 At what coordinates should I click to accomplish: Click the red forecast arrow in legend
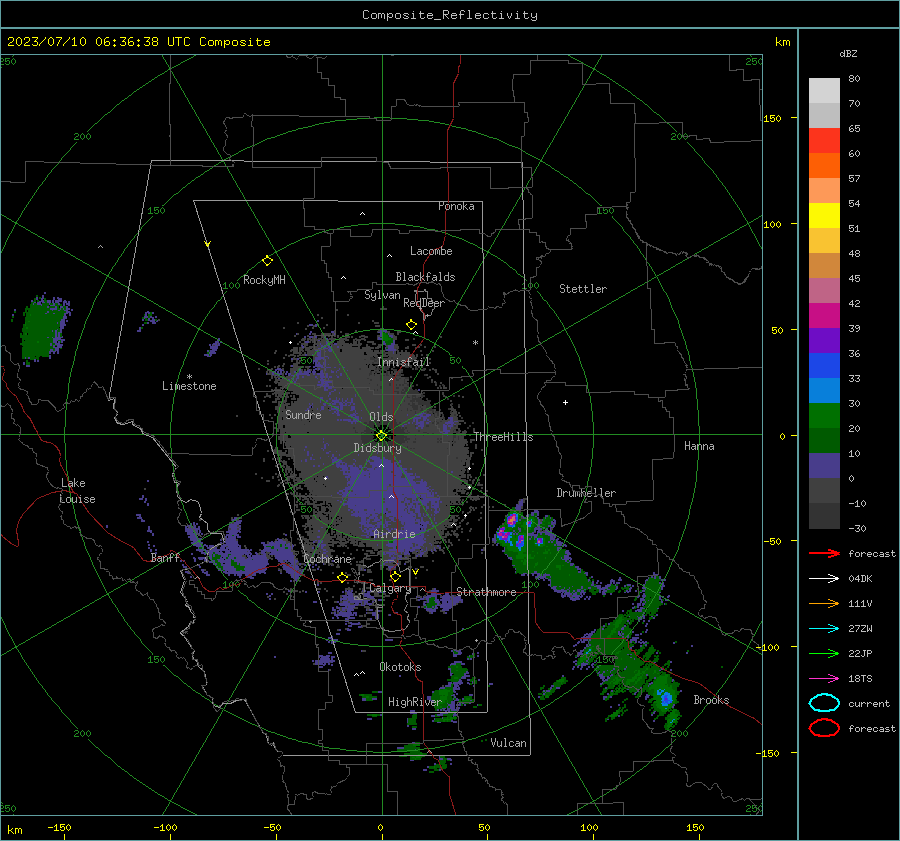pyautogui.click(x=824, y=553)
